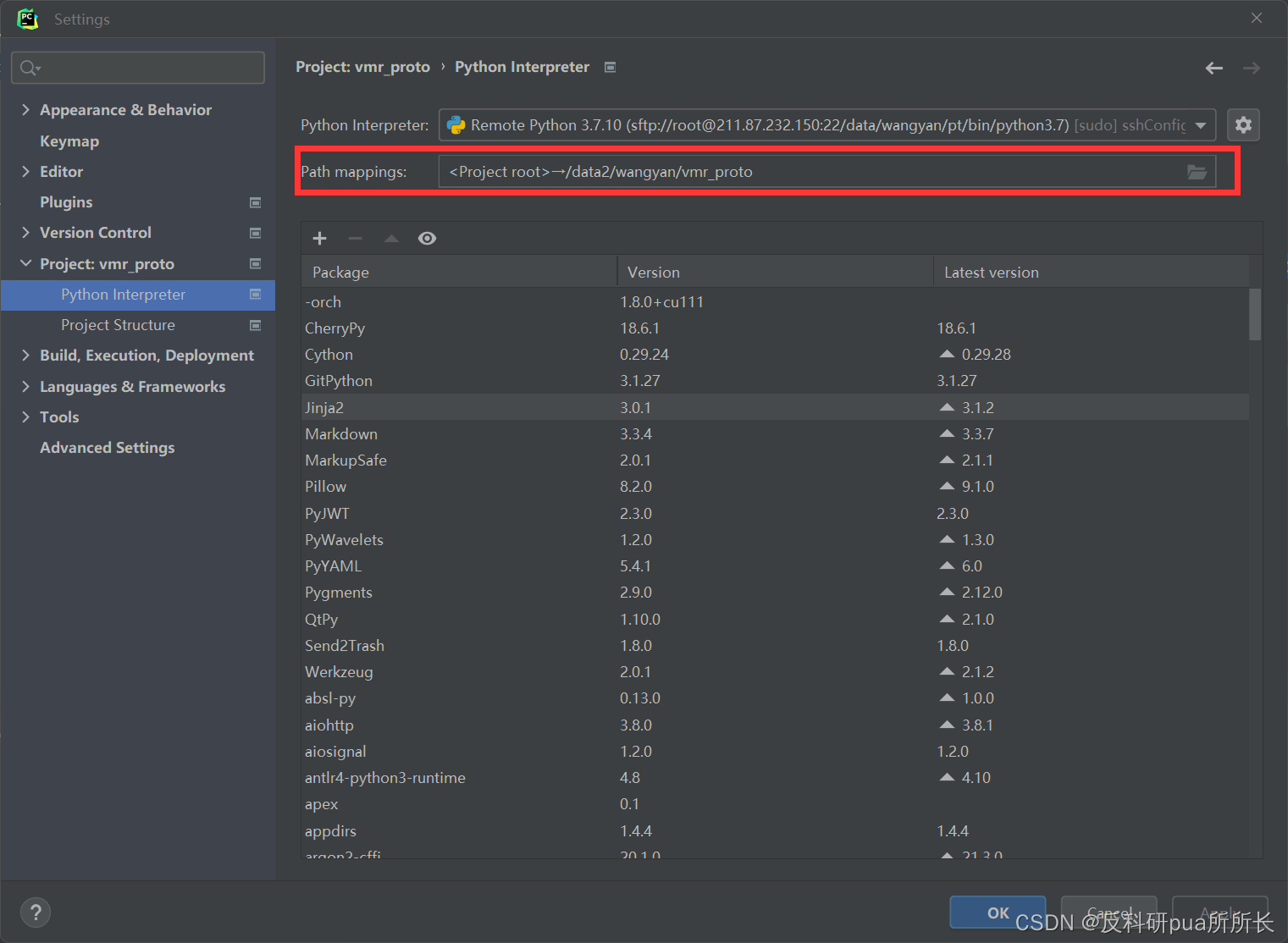Screen dimensions: 1288x943
Task: Click upgrade arrow for Werkzeug latest version
Action: point(947,671)
